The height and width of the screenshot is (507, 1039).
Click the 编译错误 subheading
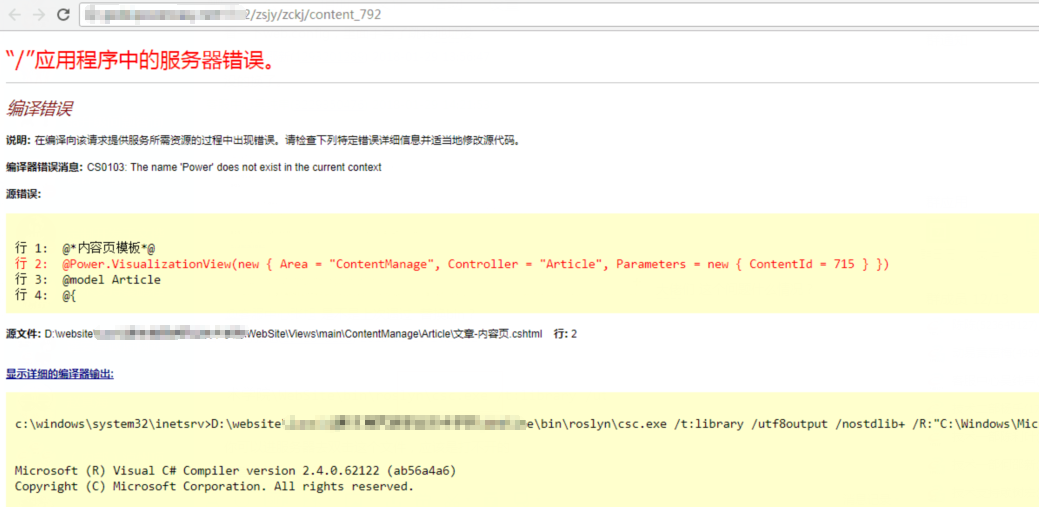tap(39, 108)
